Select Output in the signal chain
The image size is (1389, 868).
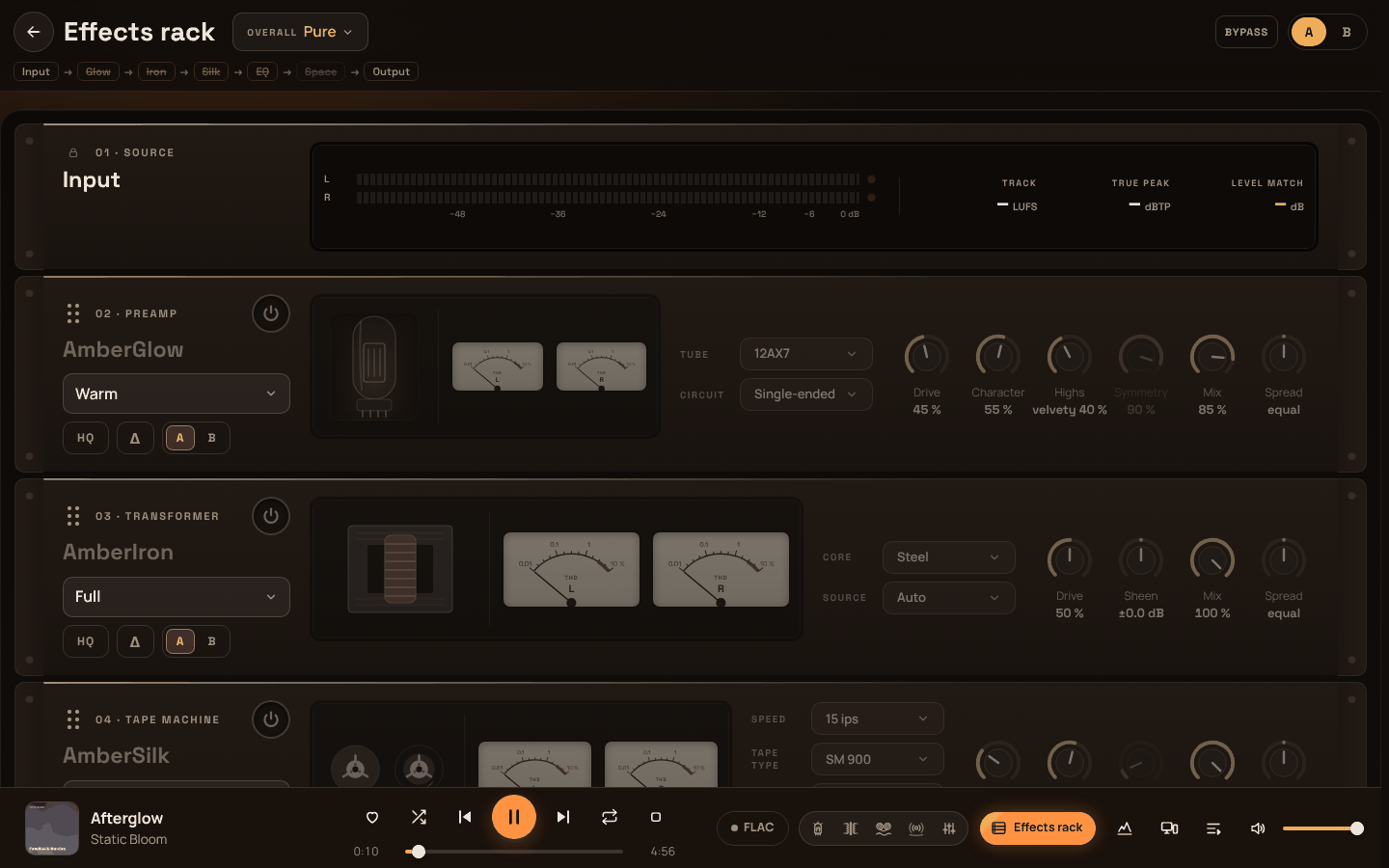(392, 71)
